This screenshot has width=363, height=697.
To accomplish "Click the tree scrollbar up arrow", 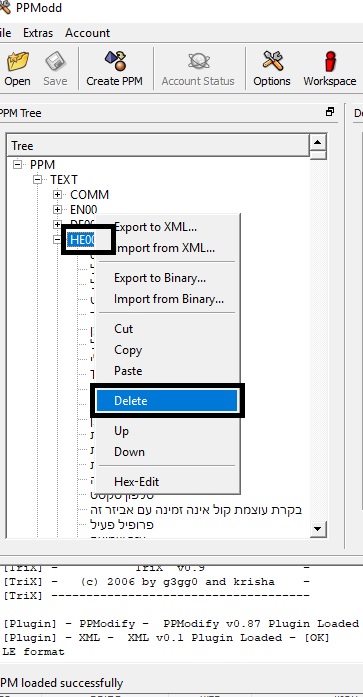I will pos(318,143).
